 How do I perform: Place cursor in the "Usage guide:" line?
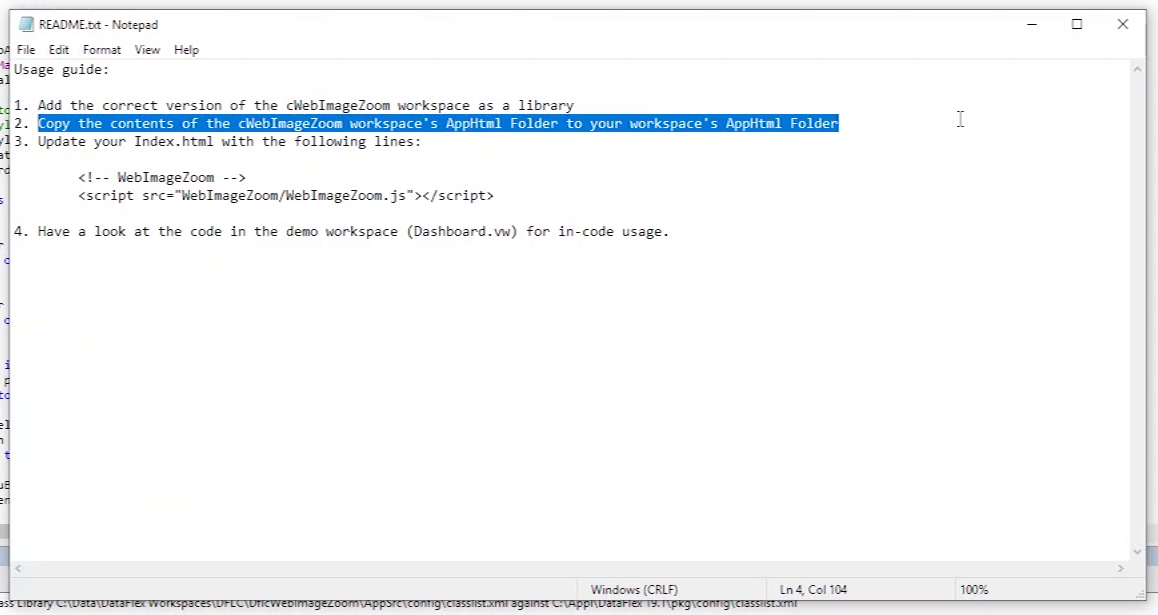coord(61,70)
